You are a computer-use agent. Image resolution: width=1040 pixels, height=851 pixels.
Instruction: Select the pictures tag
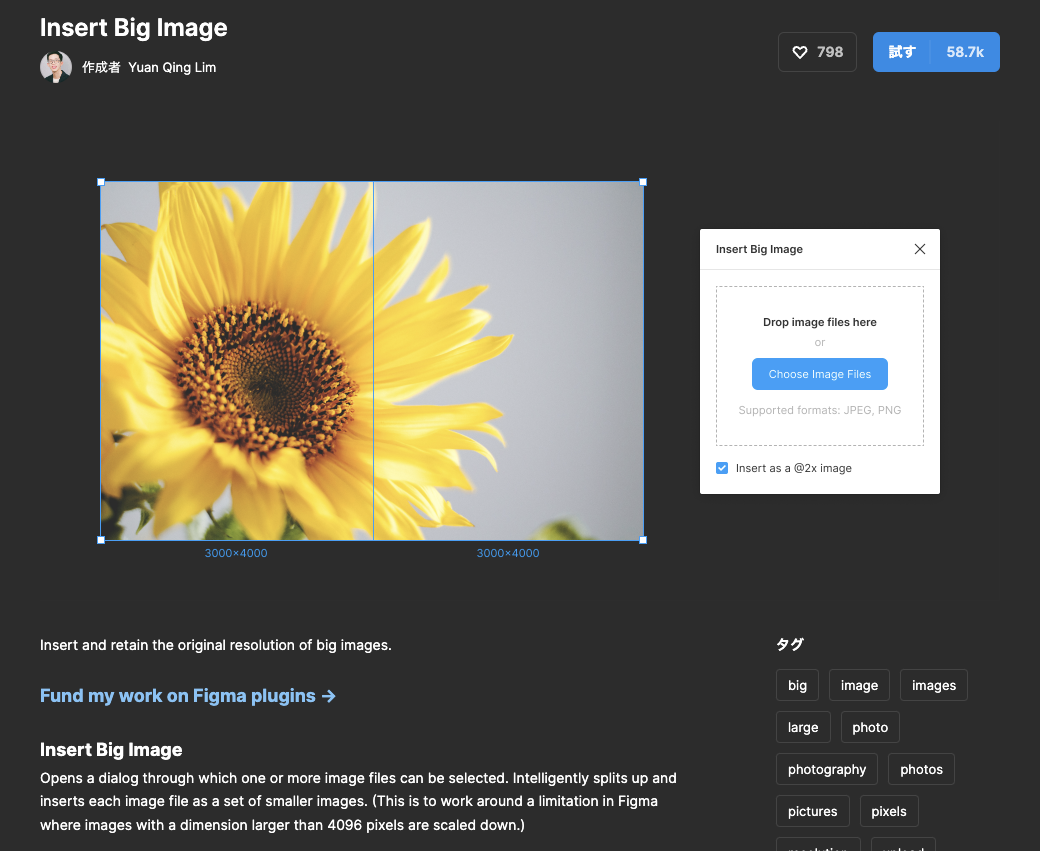(812, 811)
